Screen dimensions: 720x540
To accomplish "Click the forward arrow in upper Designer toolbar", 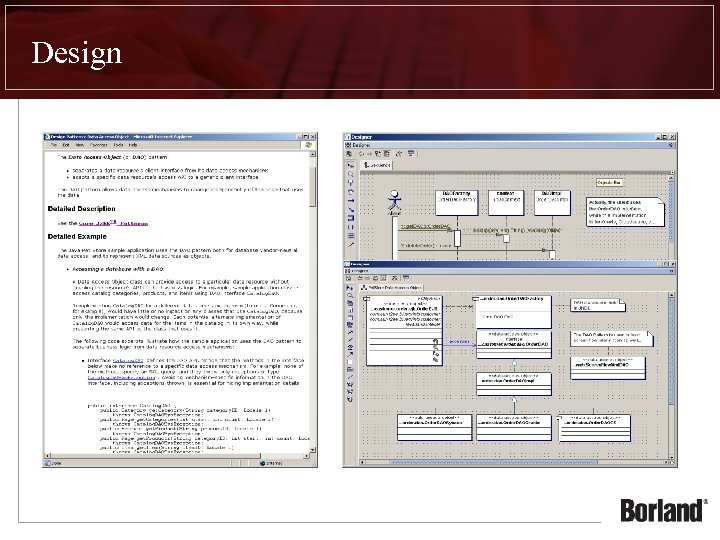I will tap(369, 154).
